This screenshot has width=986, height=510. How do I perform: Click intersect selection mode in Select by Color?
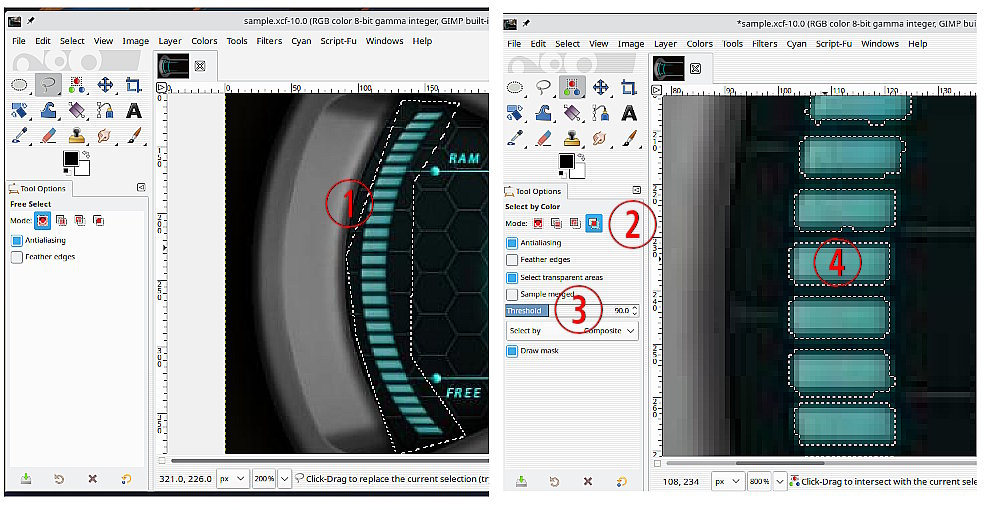click(594, 223)
